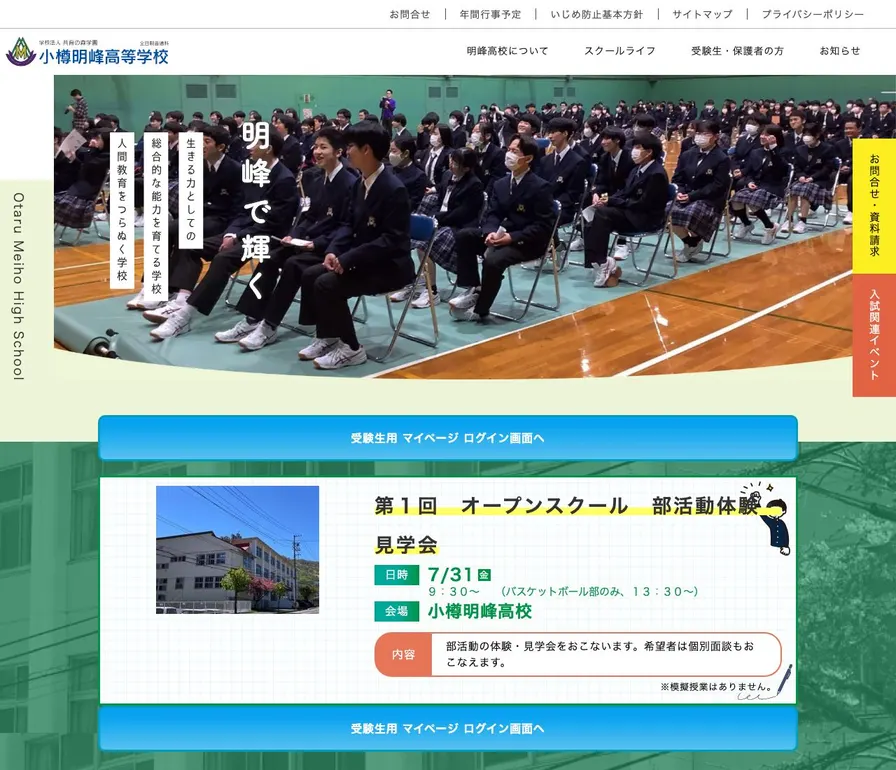Open the お知らせ menu
This screenshot has width=896, height=770.
[839, 51]
